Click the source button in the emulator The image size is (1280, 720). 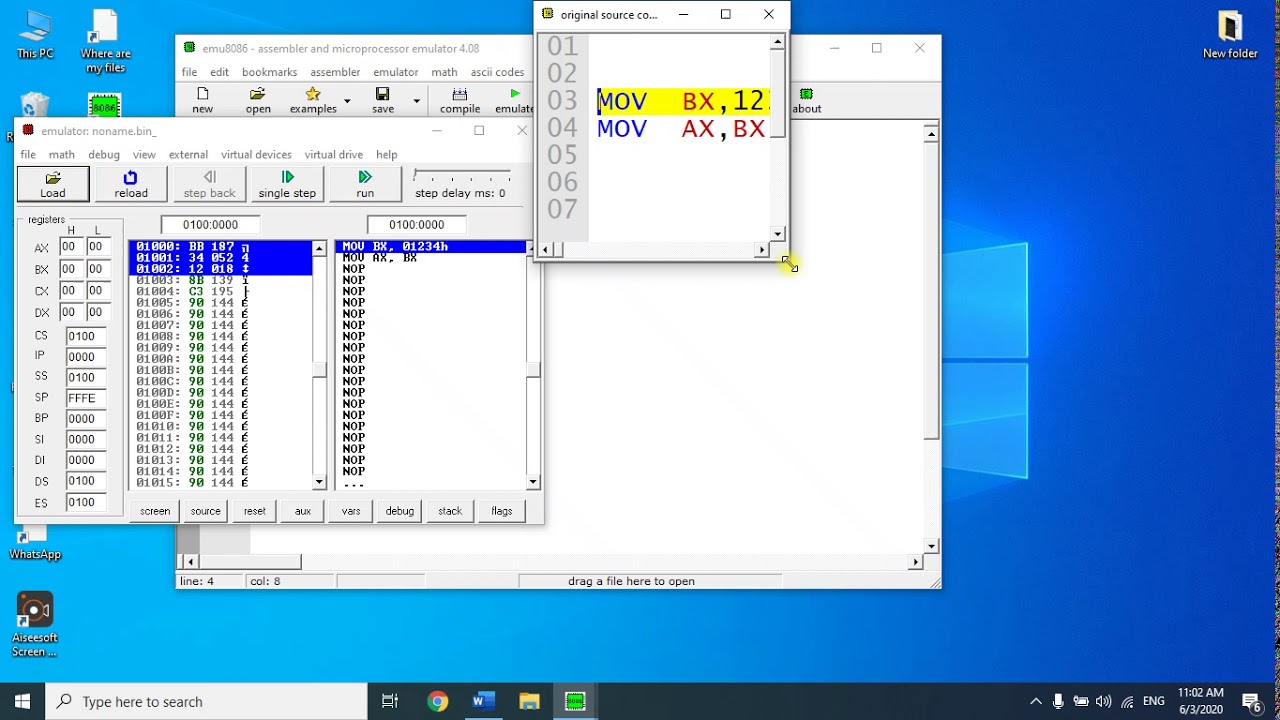tap(205, 511)
